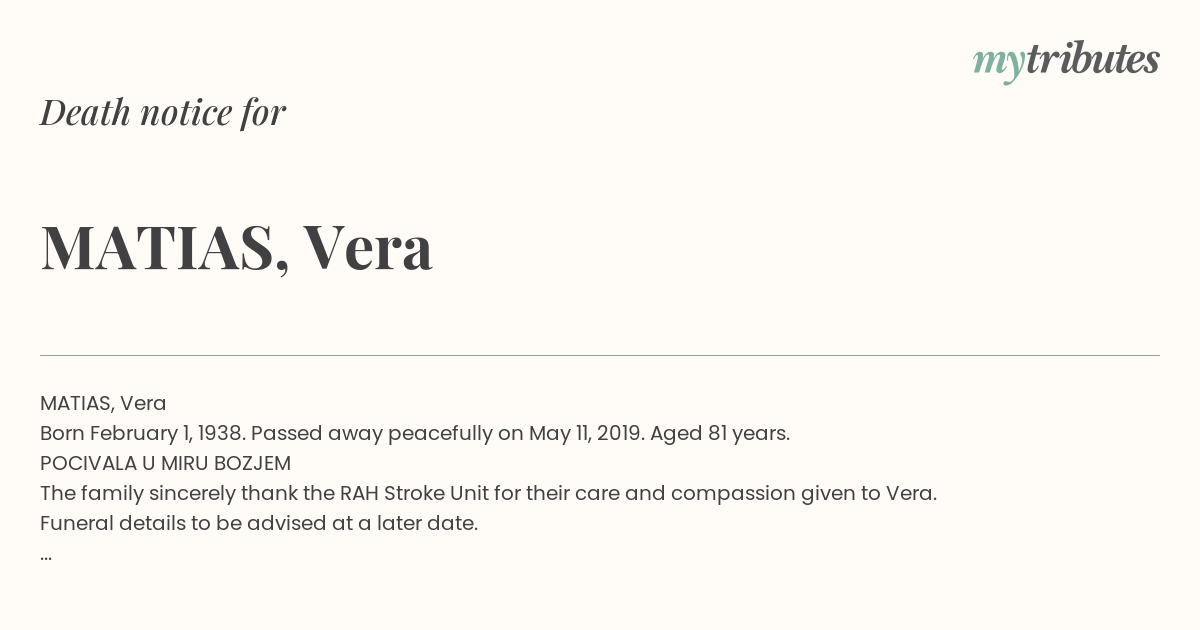This screenshot has height=630, width=1200.
Task: Click the mytributes logo
Action: (x=1066, y=62)
